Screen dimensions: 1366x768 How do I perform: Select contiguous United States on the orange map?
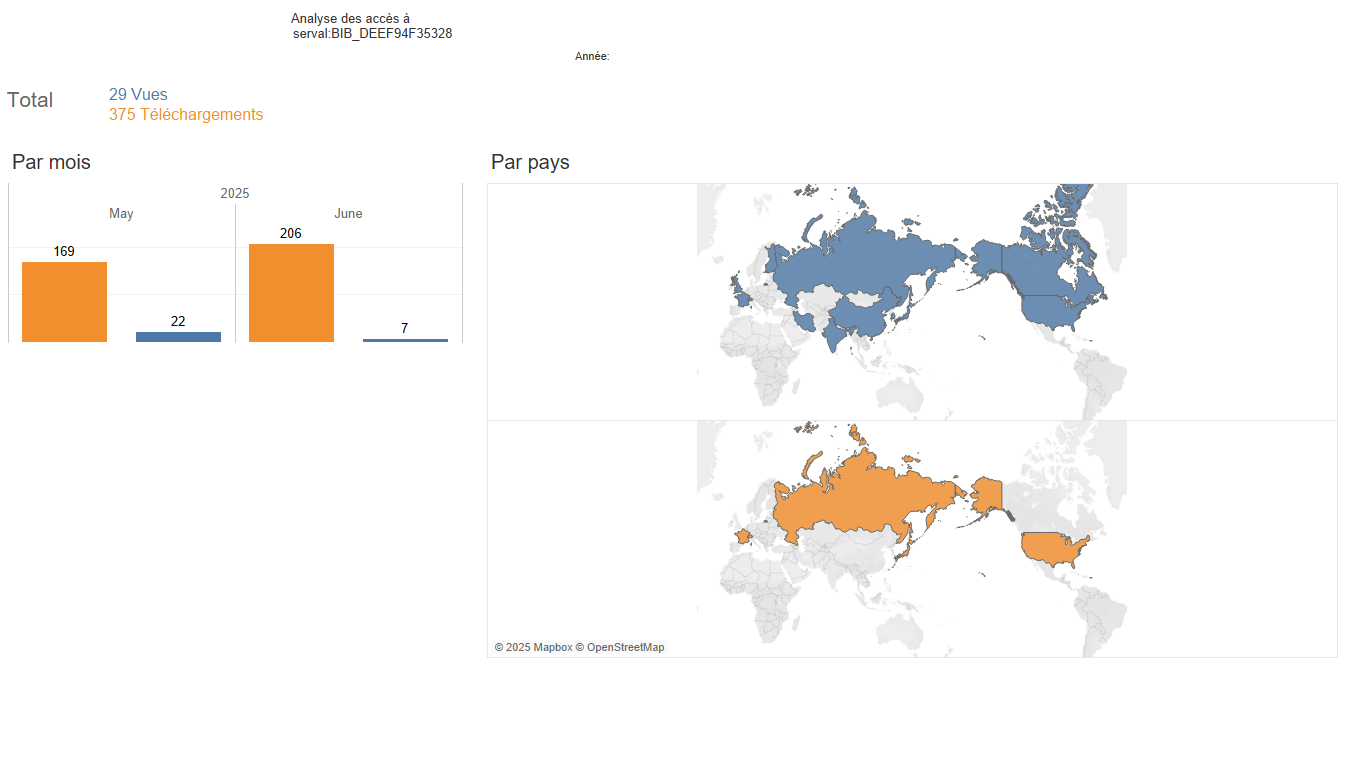[1053, 548]
